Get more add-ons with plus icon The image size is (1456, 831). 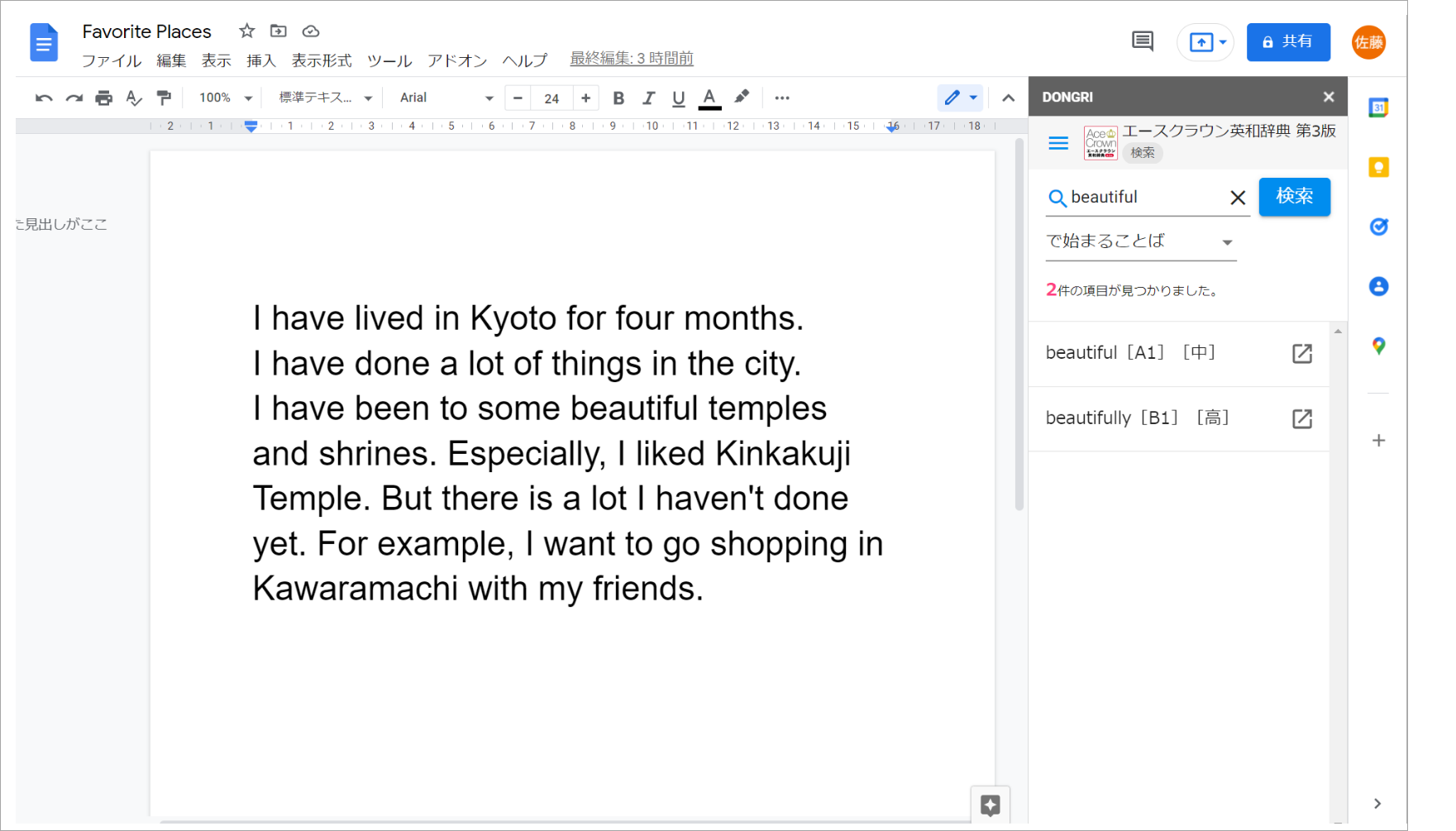tap(1378, 441)
